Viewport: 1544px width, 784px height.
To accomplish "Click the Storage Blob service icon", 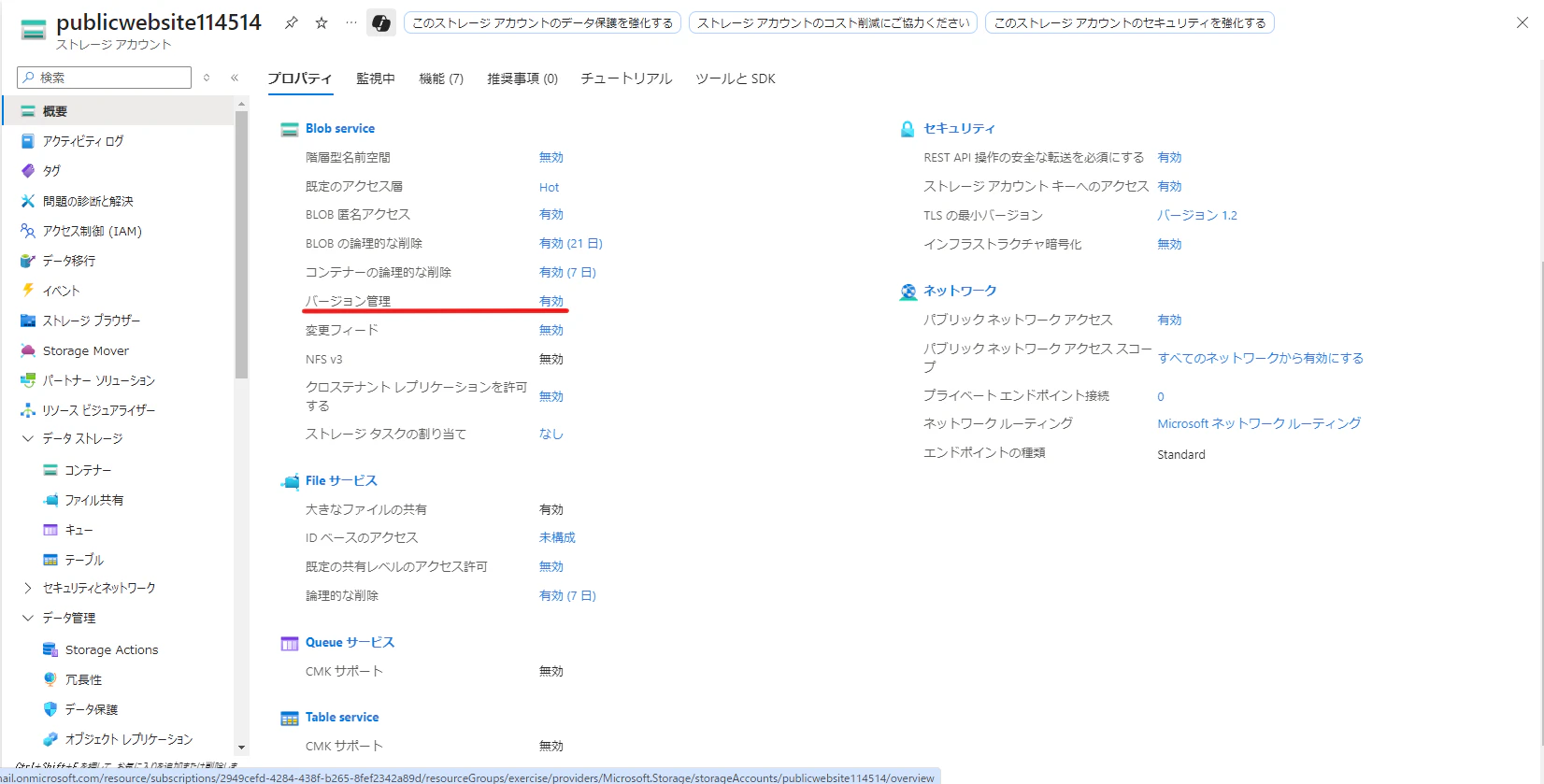I will (x=290, y=129).
